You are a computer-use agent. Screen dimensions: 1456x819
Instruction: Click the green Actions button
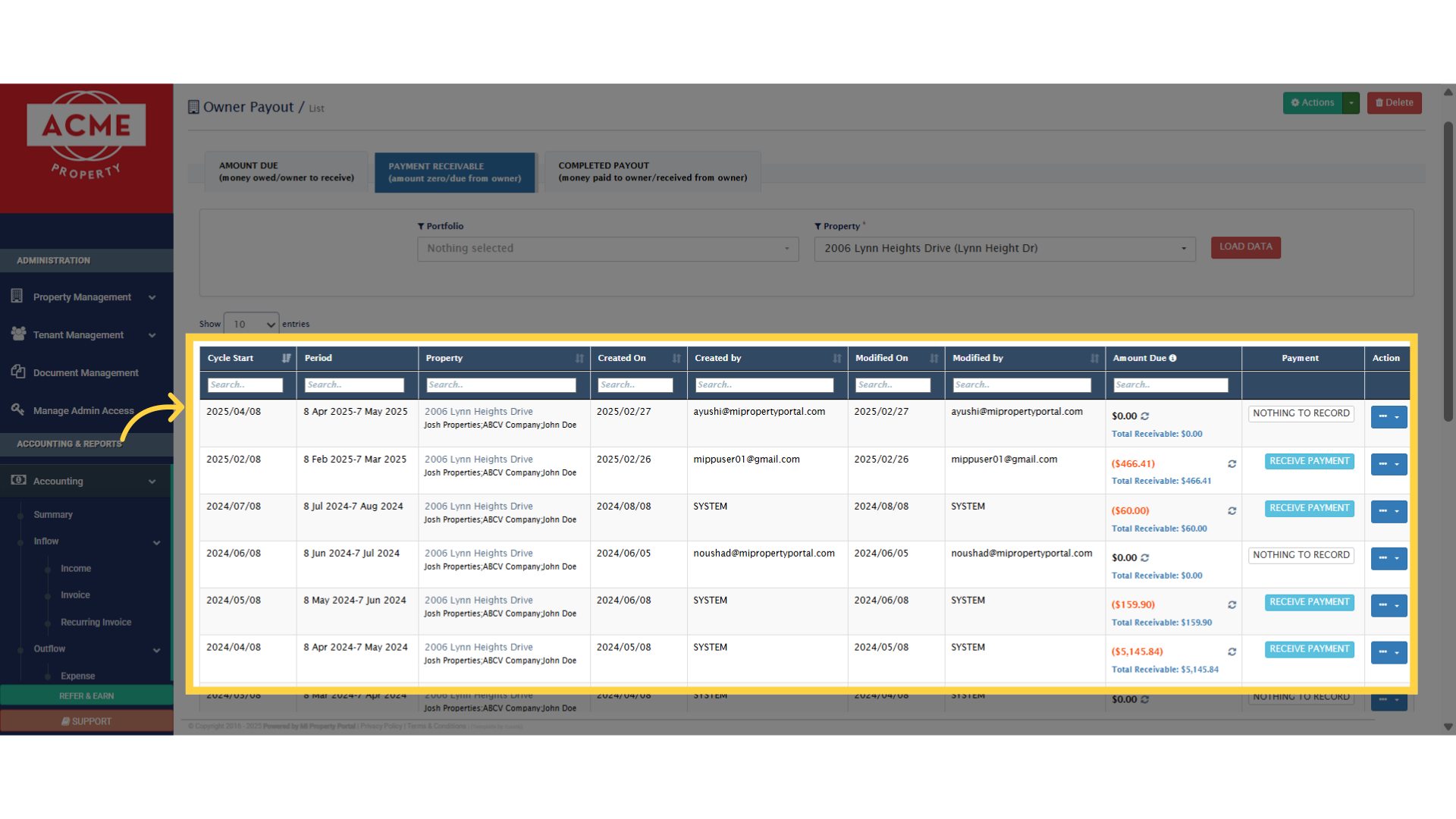(x=1313, y=103)
